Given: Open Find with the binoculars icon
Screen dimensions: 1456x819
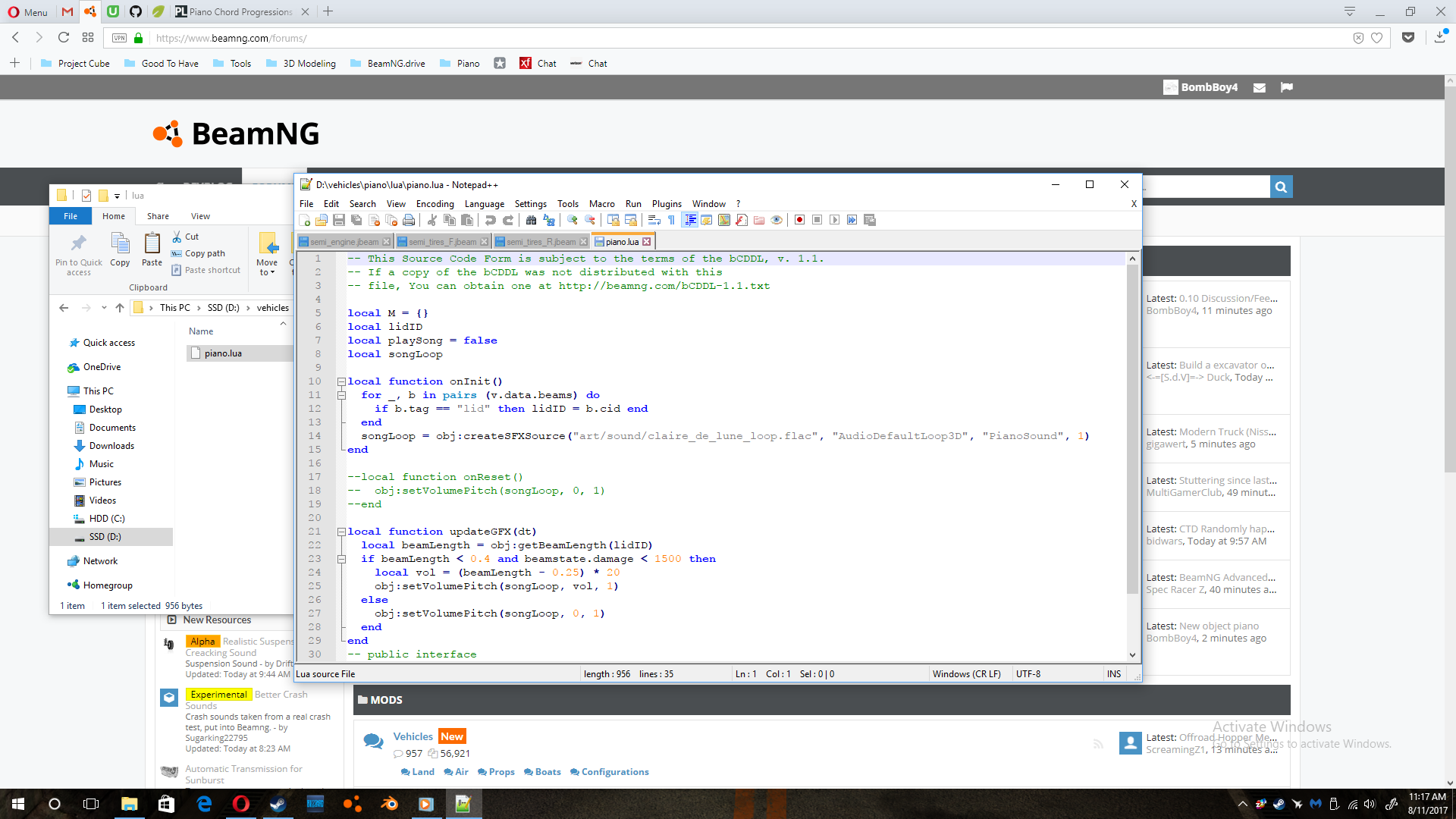Looking at the screenshot, I should point(532,220).
